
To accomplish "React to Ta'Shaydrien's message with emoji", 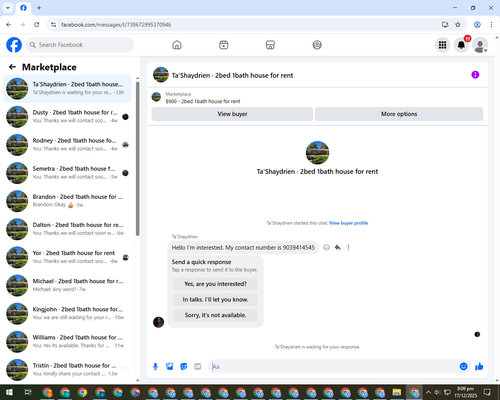I will [327, 247].
